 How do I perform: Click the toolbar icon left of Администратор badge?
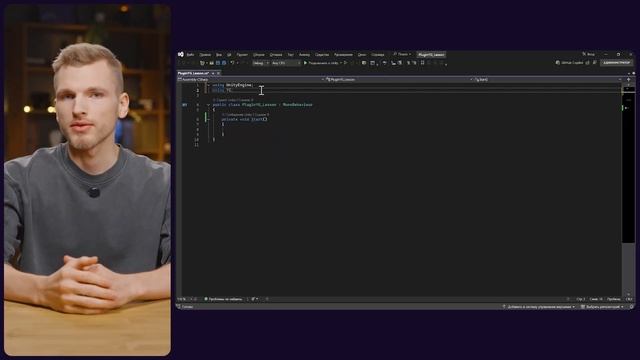[595, 63]
